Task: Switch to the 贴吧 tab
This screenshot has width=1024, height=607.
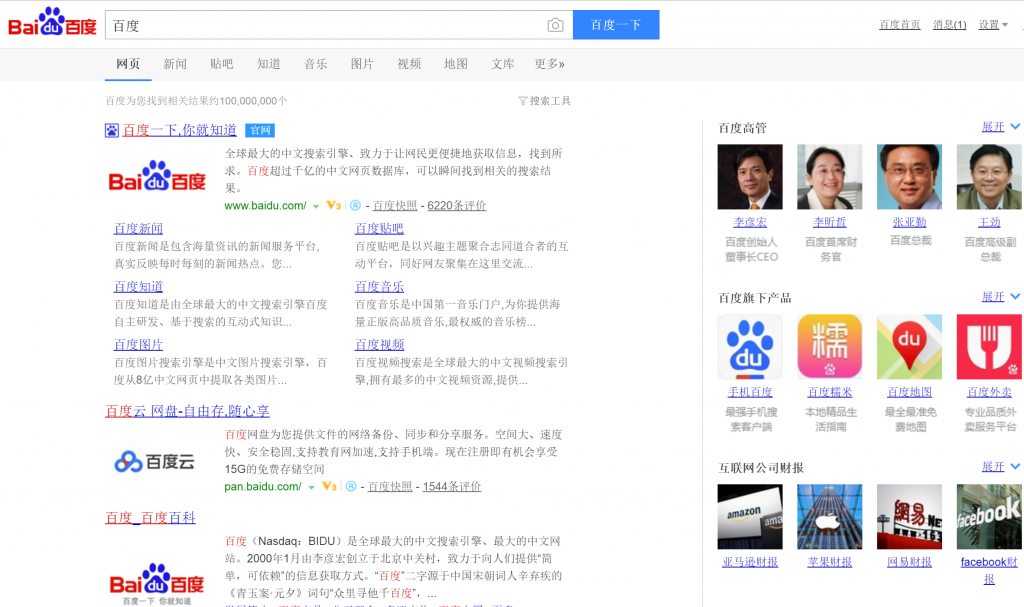Action: tap(222, 64)
